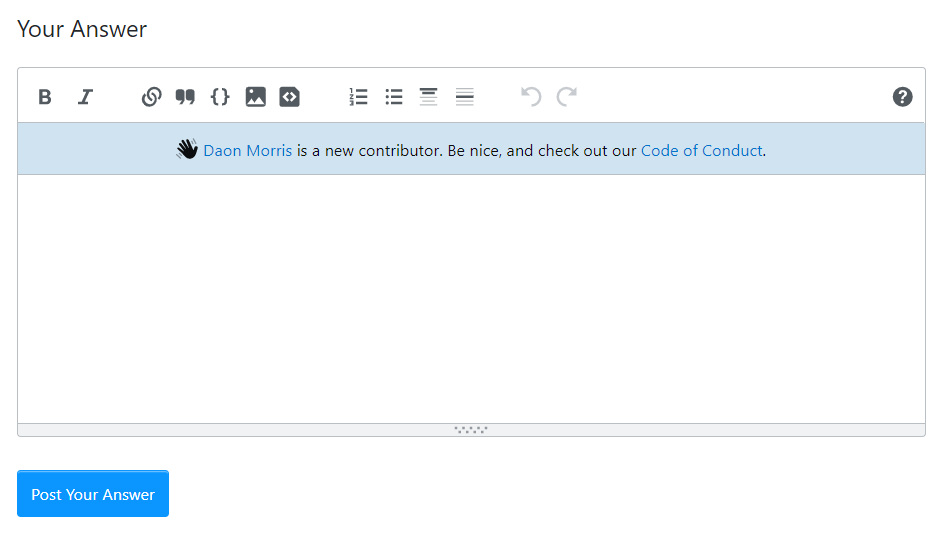This screenshot has height=540, width=938.
Task: Insert a blockquote
Action: tap(185, 97)
